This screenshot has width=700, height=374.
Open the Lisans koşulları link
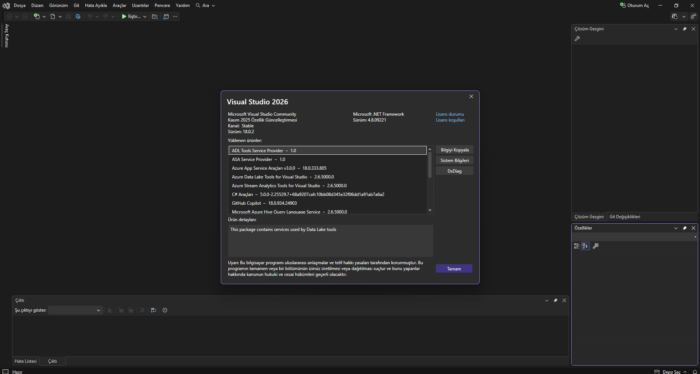(450, 120)
